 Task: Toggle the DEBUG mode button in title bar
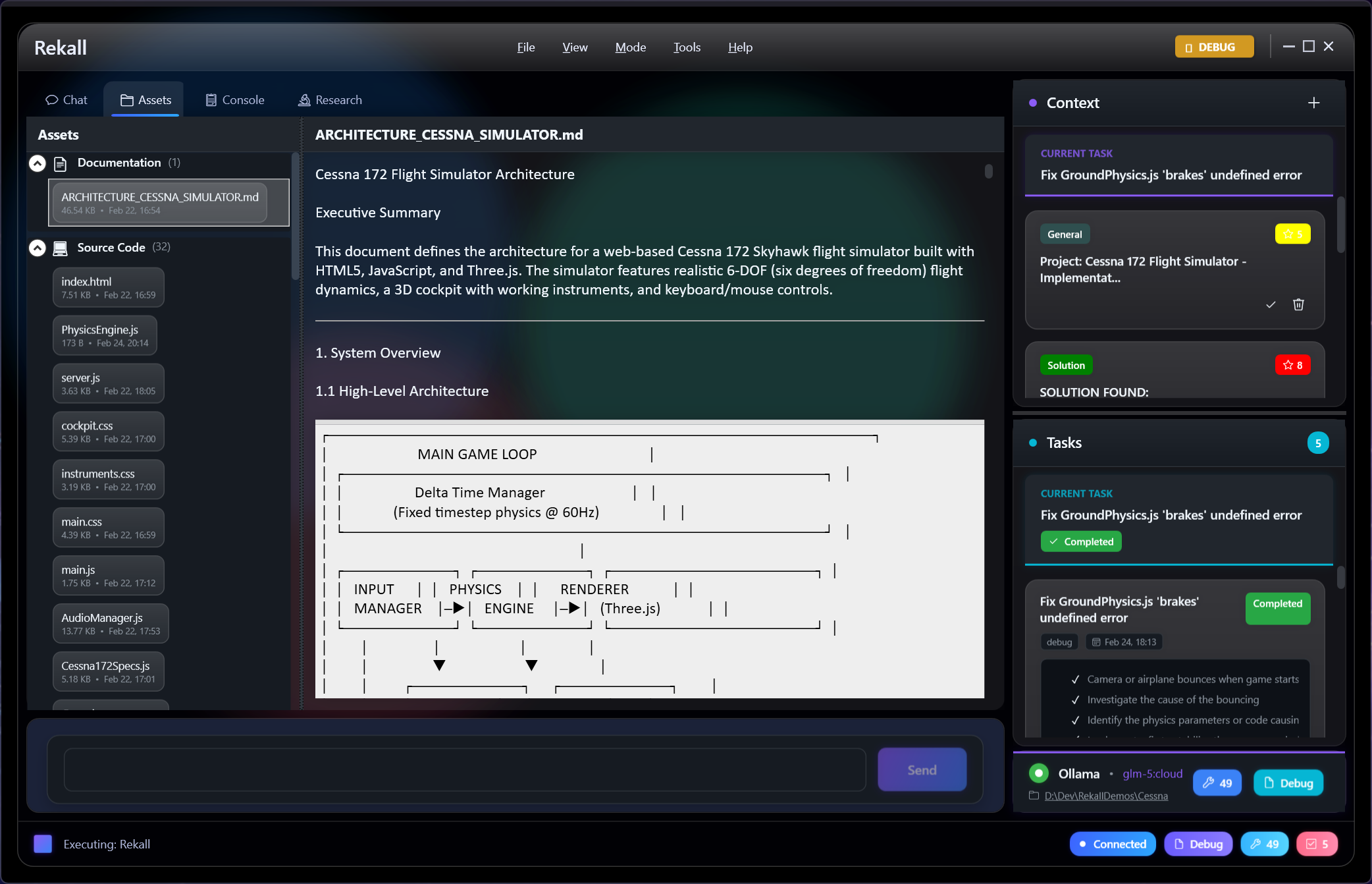[x=1213, y=47]
